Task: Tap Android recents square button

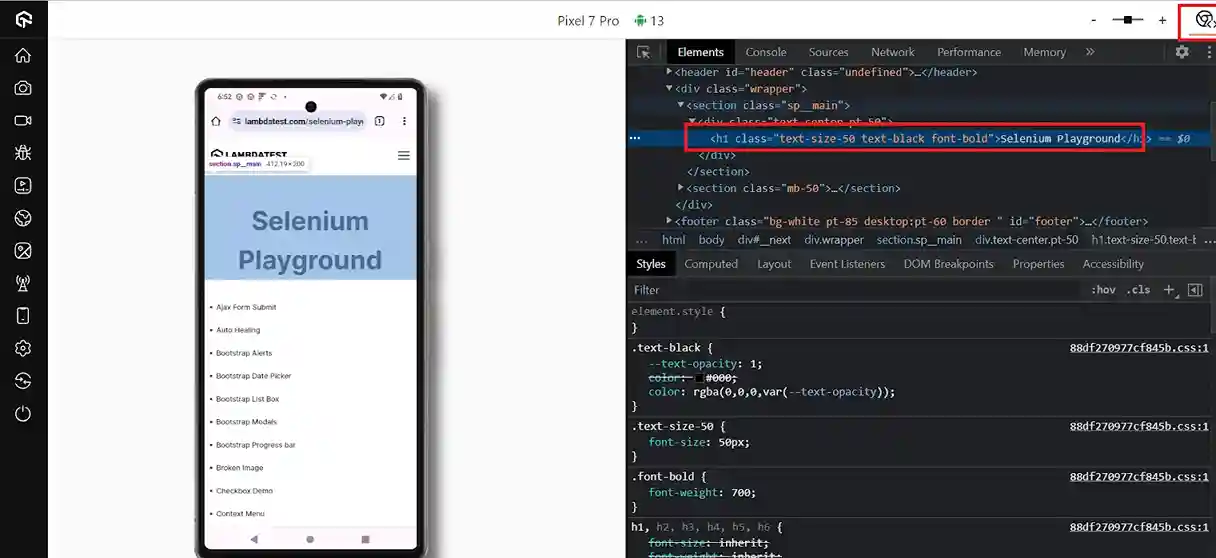Action: (x=365, y=538)
